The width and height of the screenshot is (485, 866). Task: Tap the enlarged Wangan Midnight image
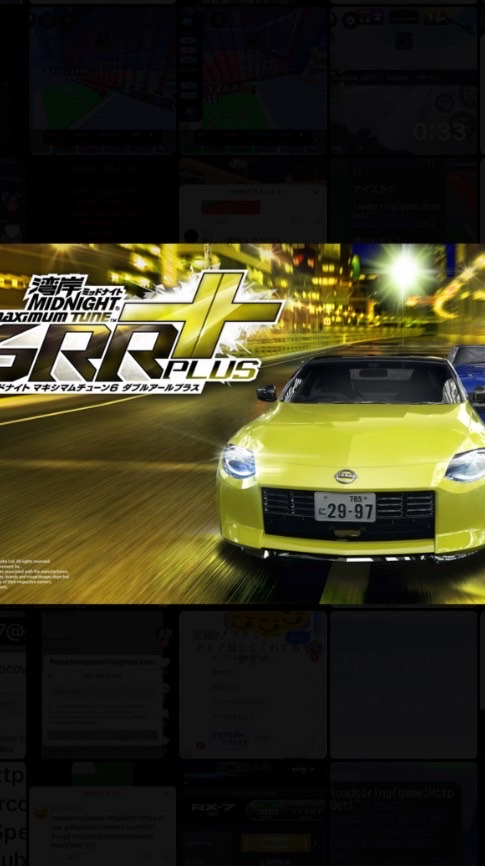tap(242, 424)
